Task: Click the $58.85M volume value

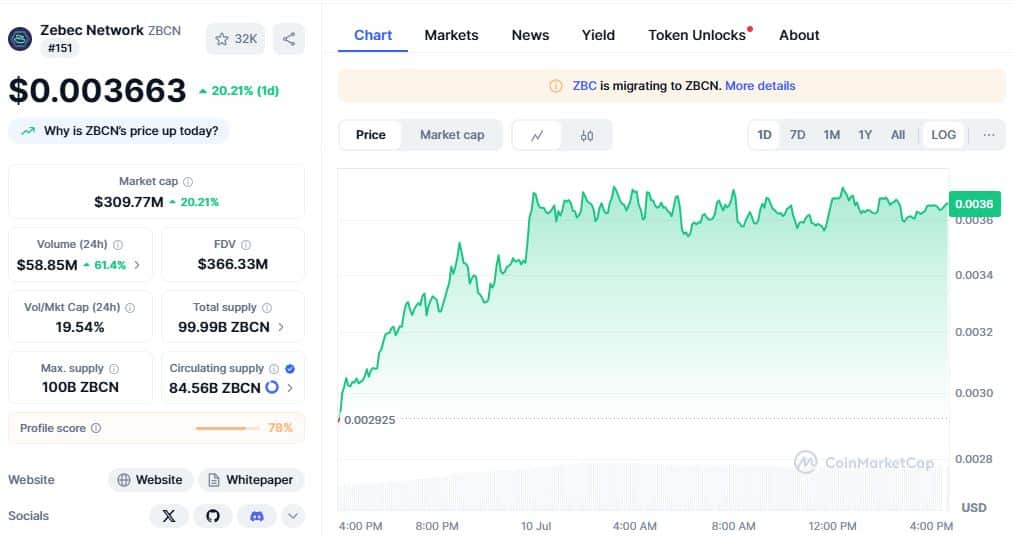Action: [47, 265]
